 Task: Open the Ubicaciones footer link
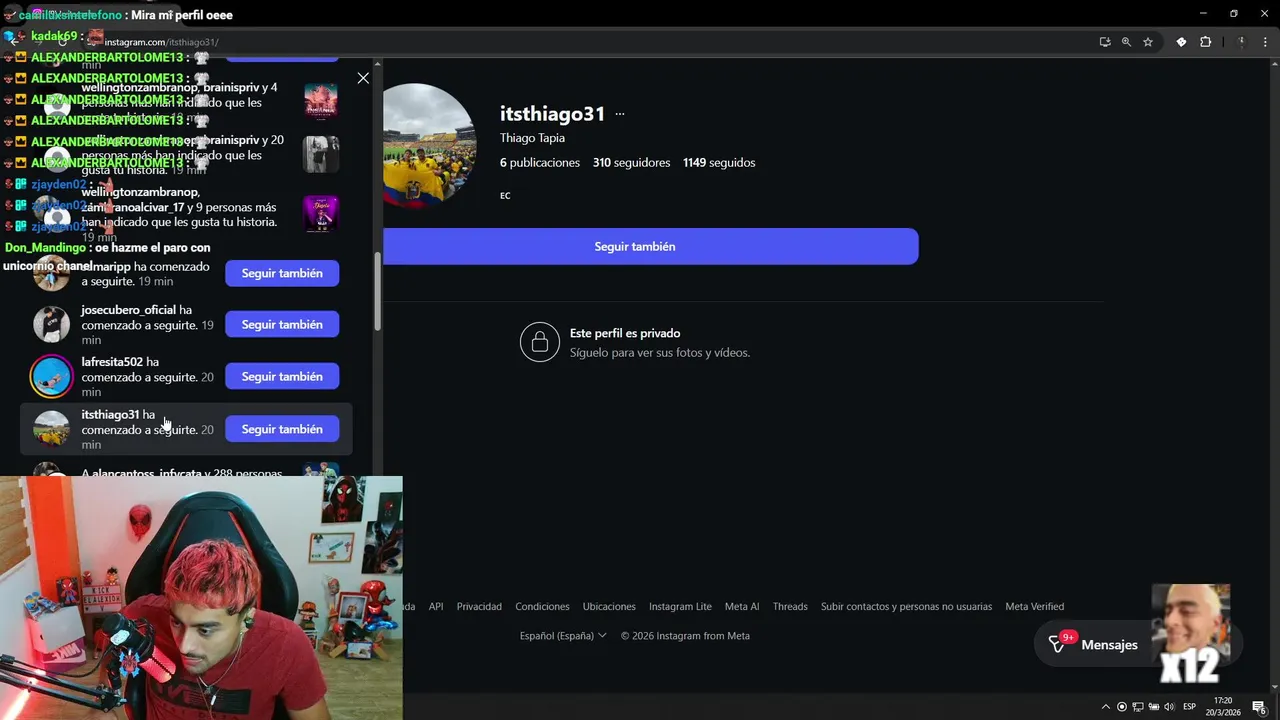[609, 607]
